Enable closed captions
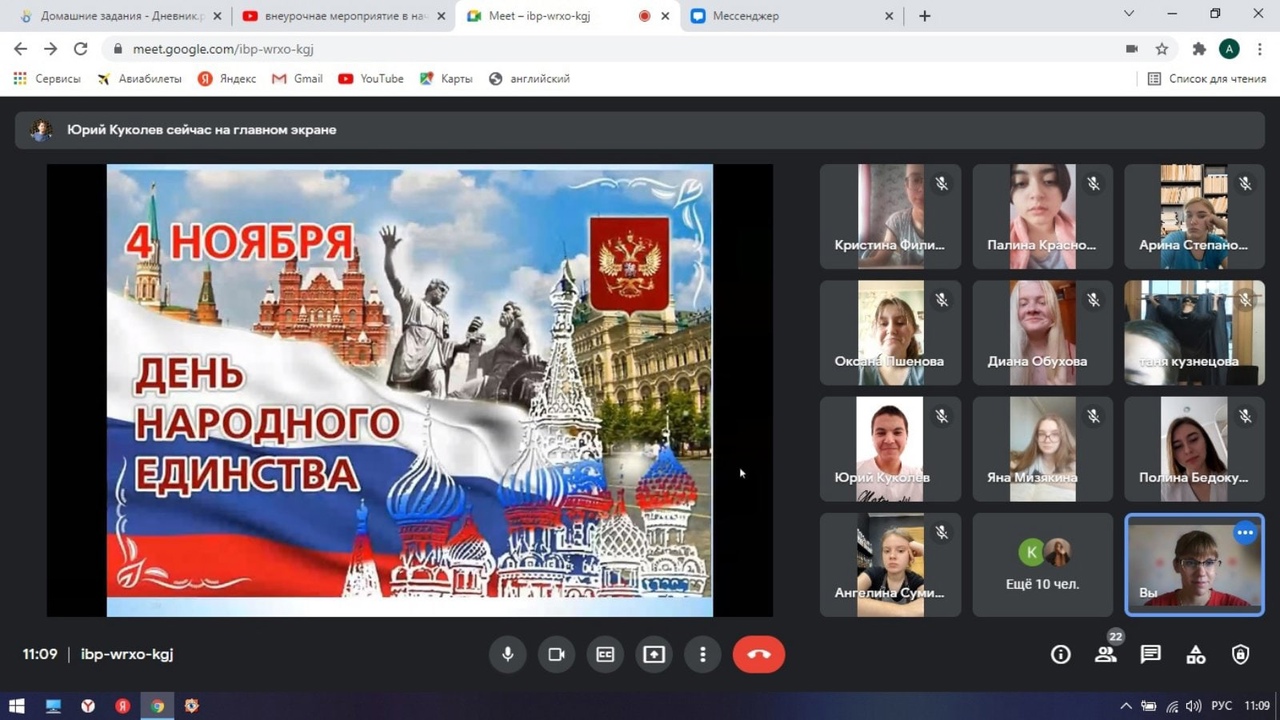Viewport: 1280px width, 720px height. click(x=604, y=654)
